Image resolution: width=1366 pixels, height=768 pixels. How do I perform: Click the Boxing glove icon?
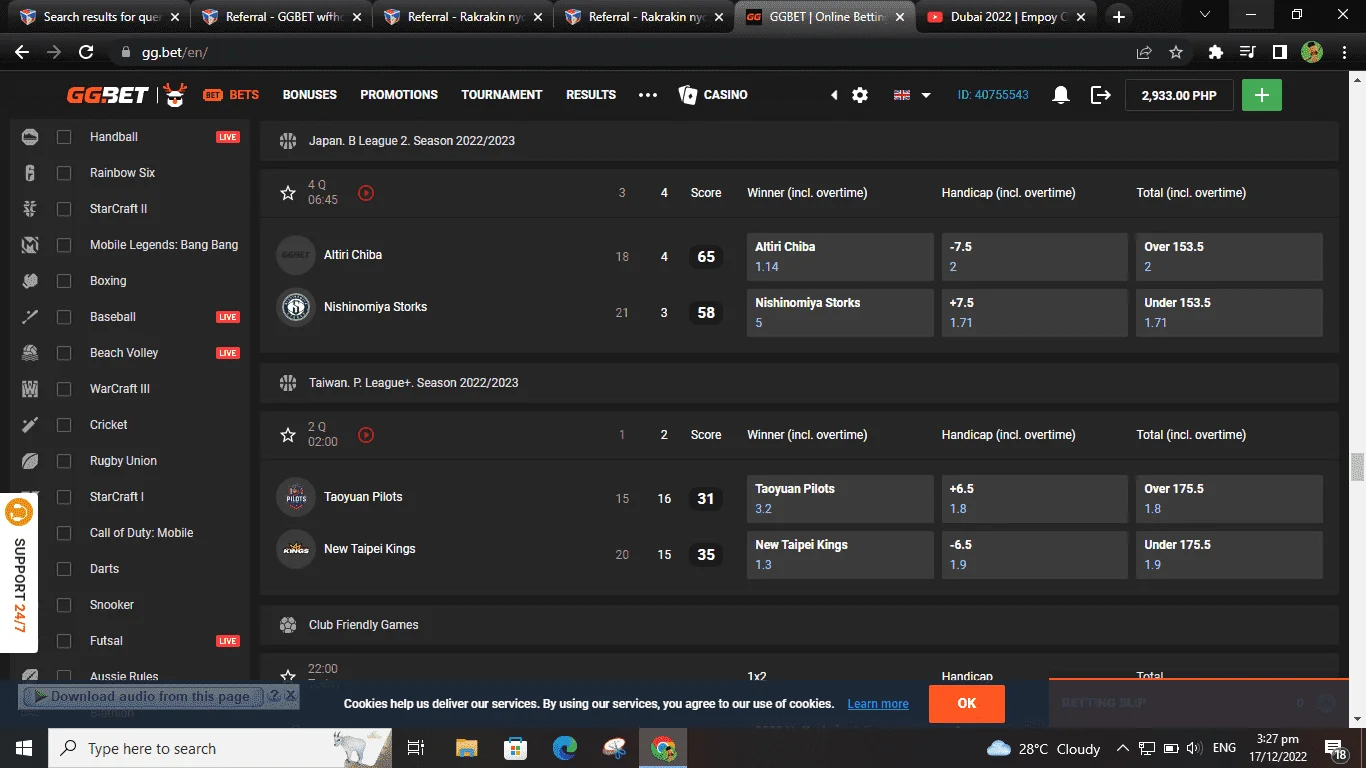click(30, 281)
